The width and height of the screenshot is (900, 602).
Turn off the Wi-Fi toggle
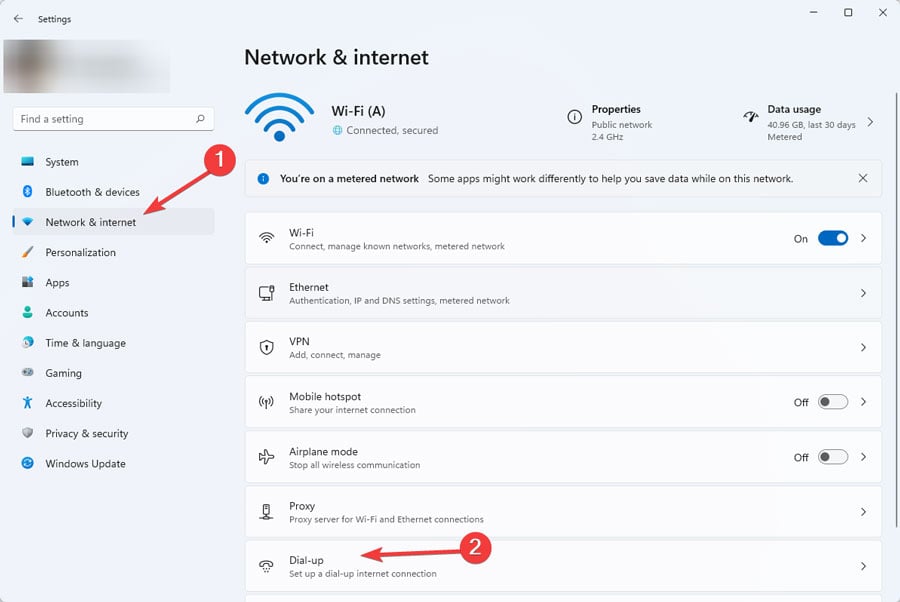coord(832,239)
